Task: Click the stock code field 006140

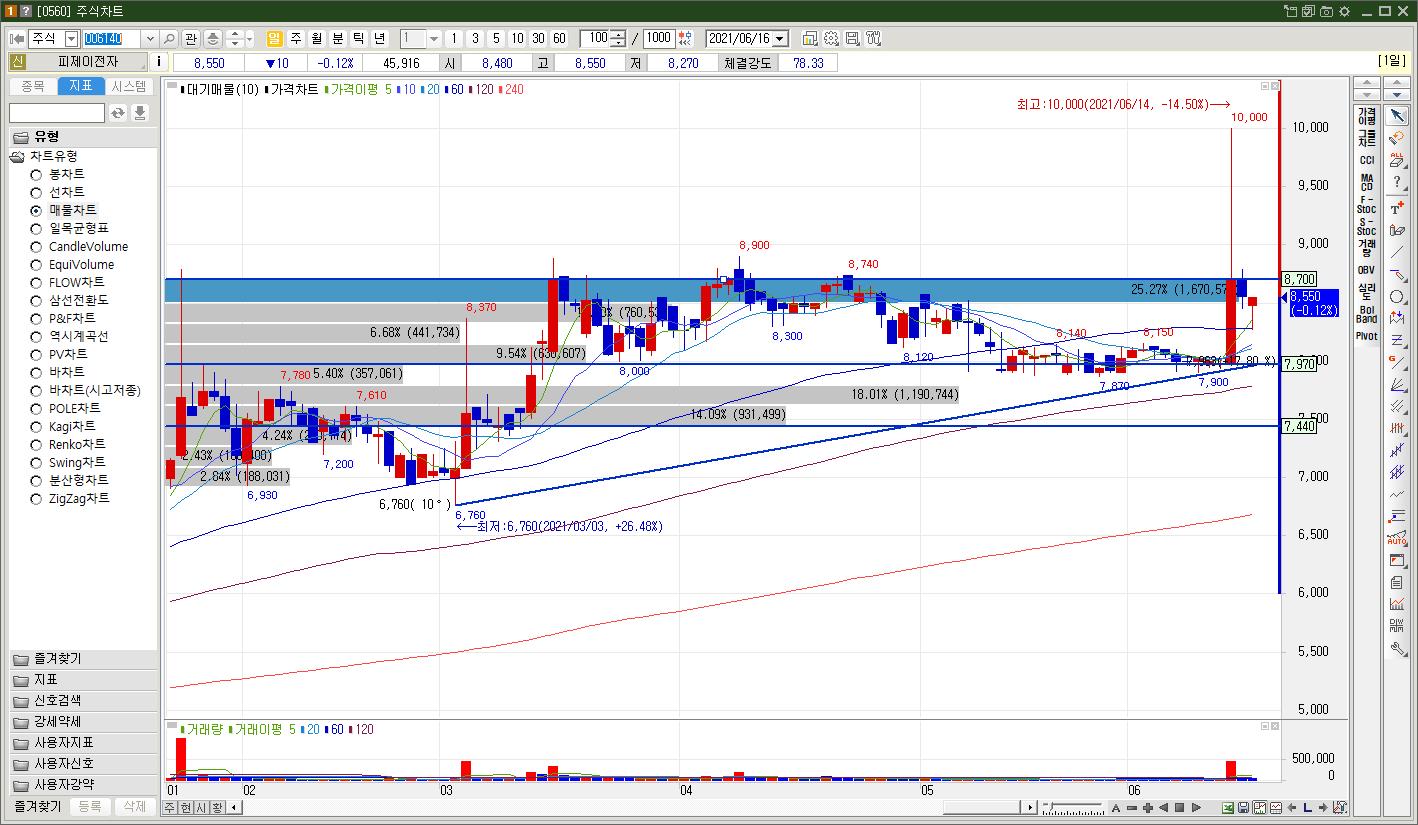Action: click(112, 39)
